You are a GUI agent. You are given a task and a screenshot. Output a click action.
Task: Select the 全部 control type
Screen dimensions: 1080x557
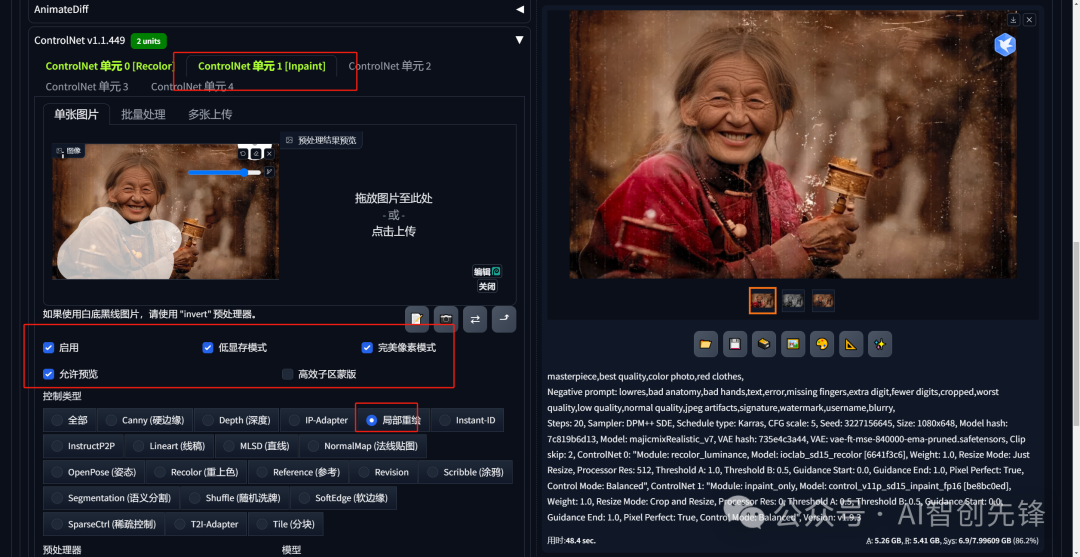click(x=70, y=420)
